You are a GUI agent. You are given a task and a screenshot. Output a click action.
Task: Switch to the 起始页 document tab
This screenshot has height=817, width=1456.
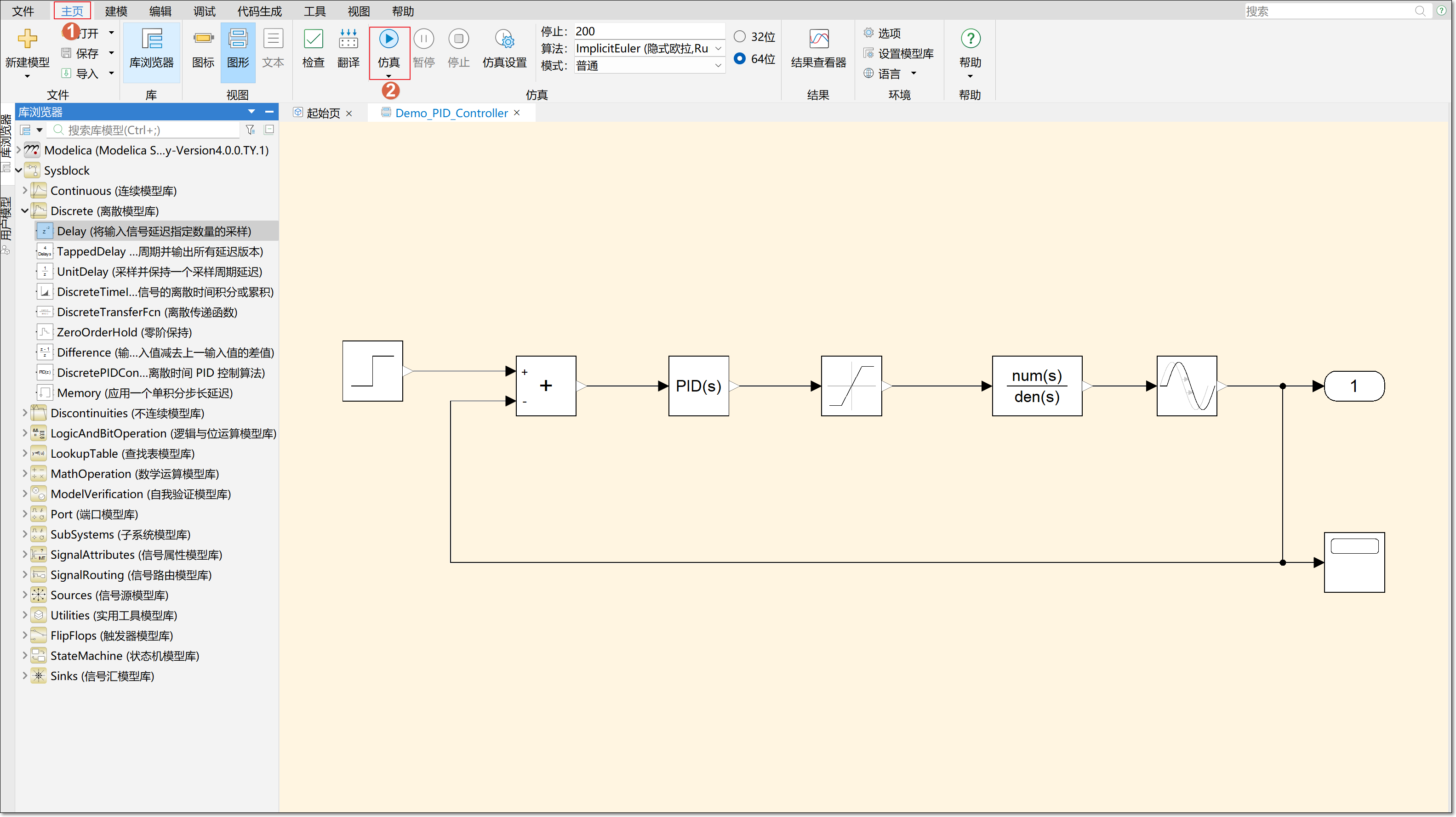(323, 113)
